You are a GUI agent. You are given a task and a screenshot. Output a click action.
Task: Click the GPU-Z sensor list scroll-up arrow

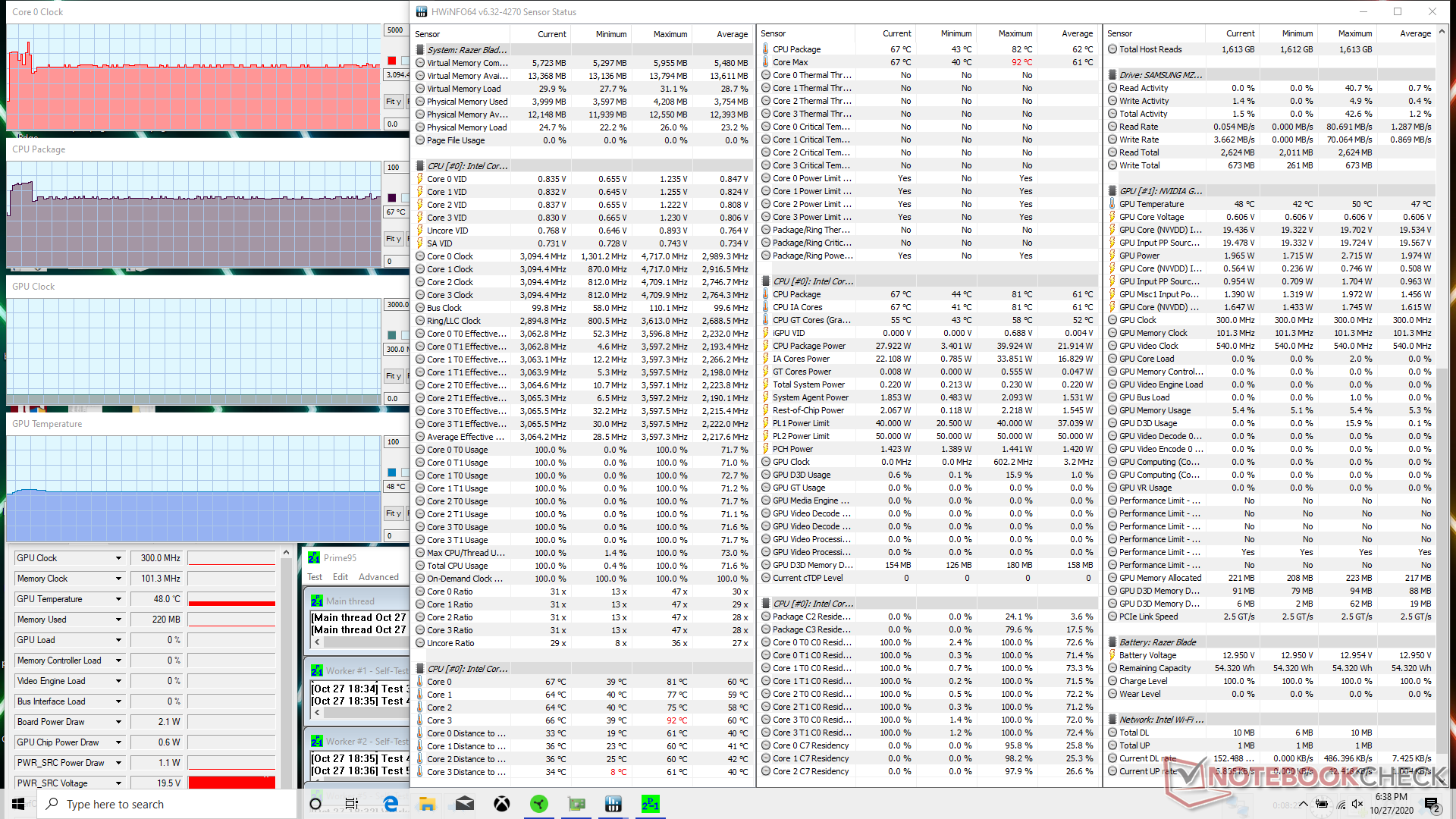coord(286,553)
